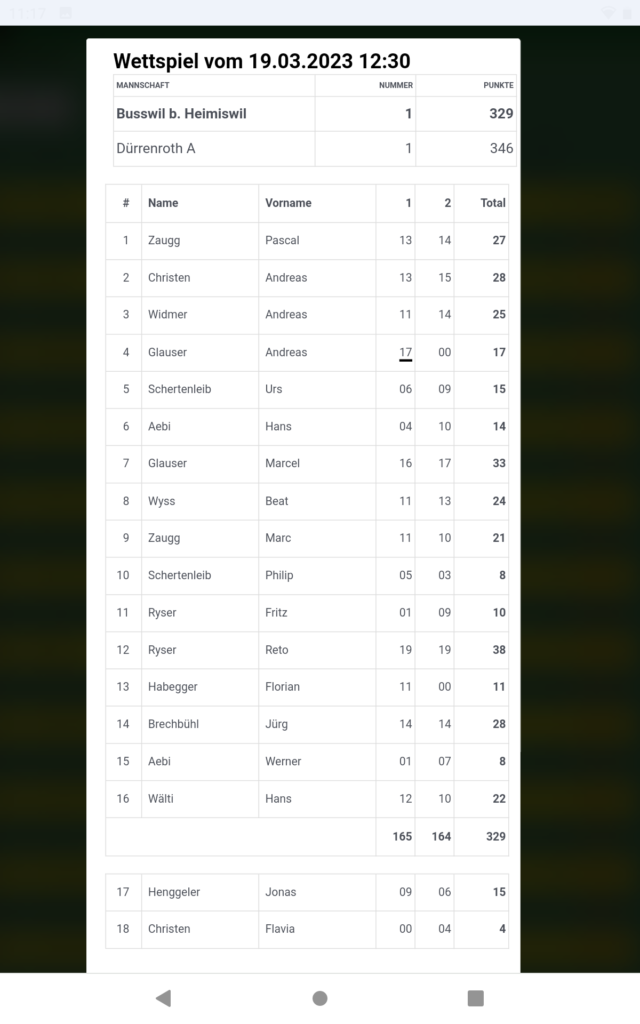Open recent apps with square button
Screen dimensions: 640x1024
tap(476, 998)
